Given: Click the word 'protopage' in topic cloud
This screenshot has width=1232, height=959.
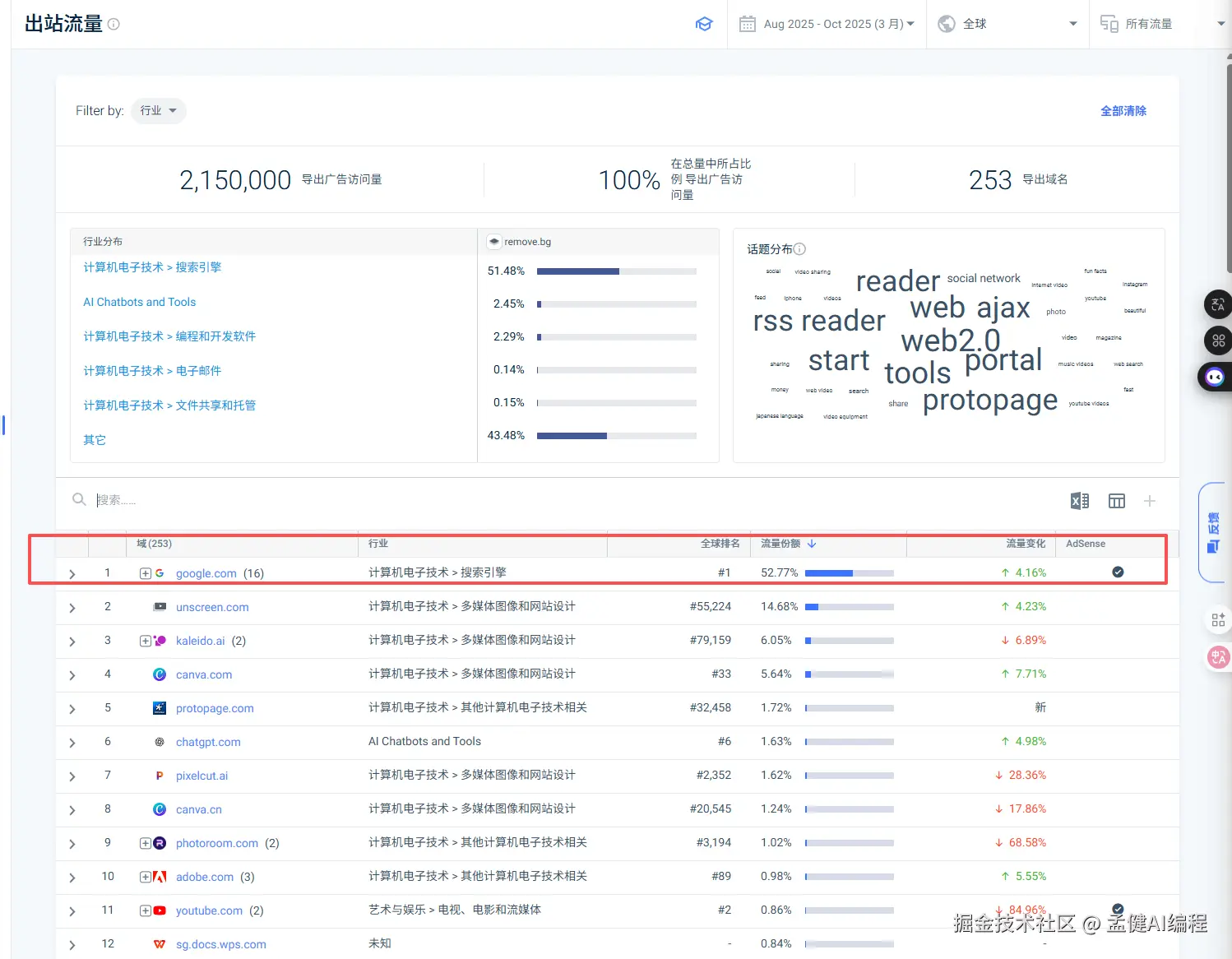Looking at the screenshot, I should [x=990, y=401].
